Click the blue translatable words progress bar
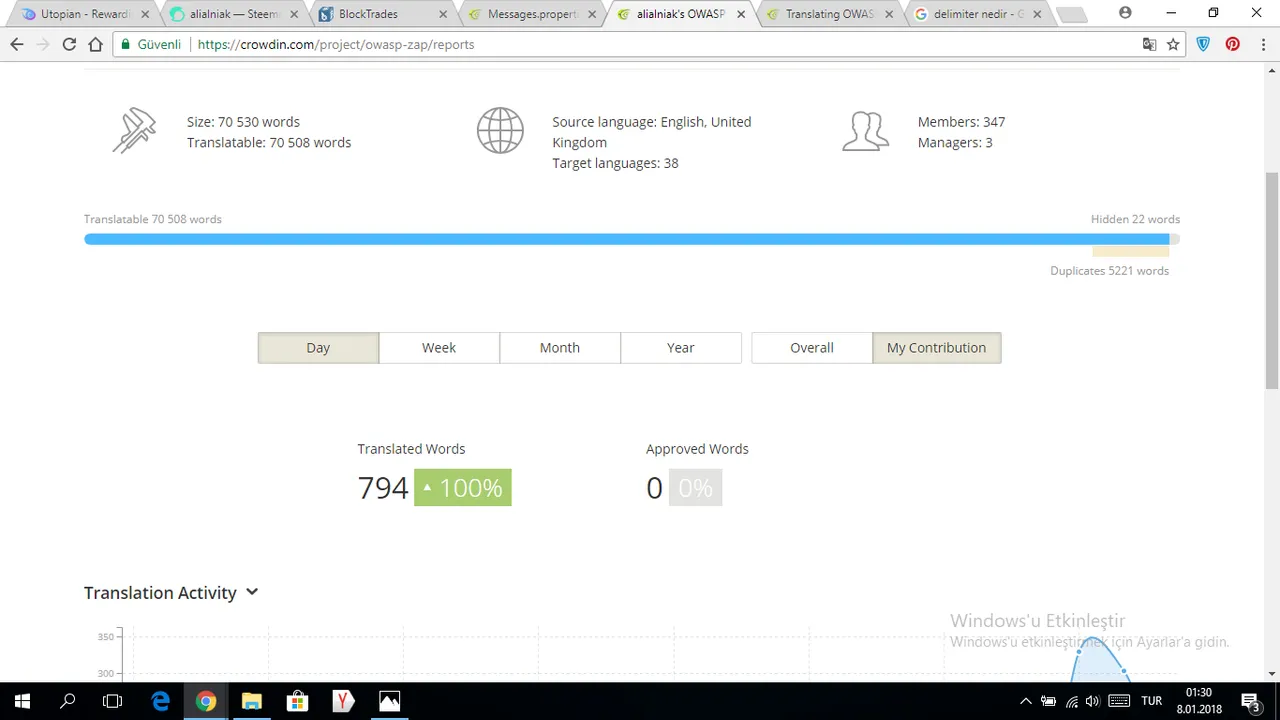The width and height of the screenshot is (1280, 720). (x=626, y=239)
